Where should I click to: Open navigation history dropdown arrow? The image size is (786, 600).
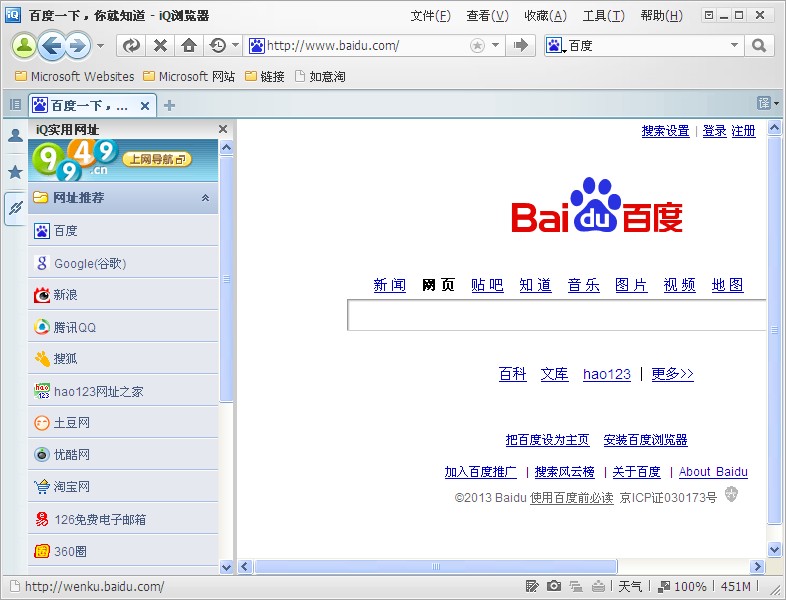click(100, 46)
